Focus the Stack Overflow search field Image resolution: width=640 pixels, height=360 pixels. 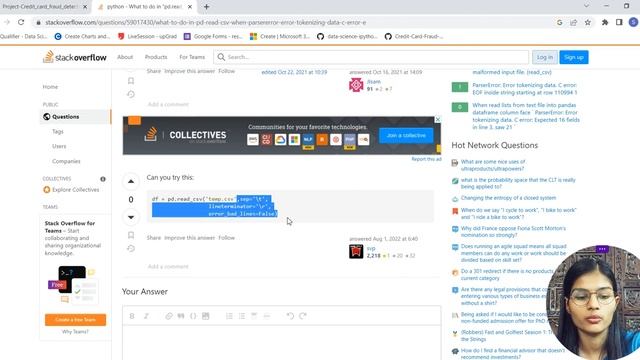pyautogui.click(x=371, y=57)
